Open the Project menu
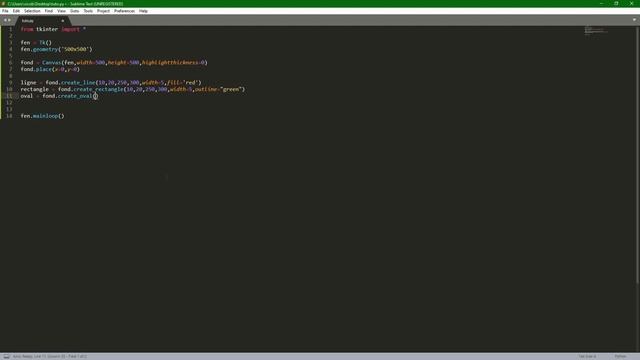Screen dimensions: 640x360 tap(103, 11)
